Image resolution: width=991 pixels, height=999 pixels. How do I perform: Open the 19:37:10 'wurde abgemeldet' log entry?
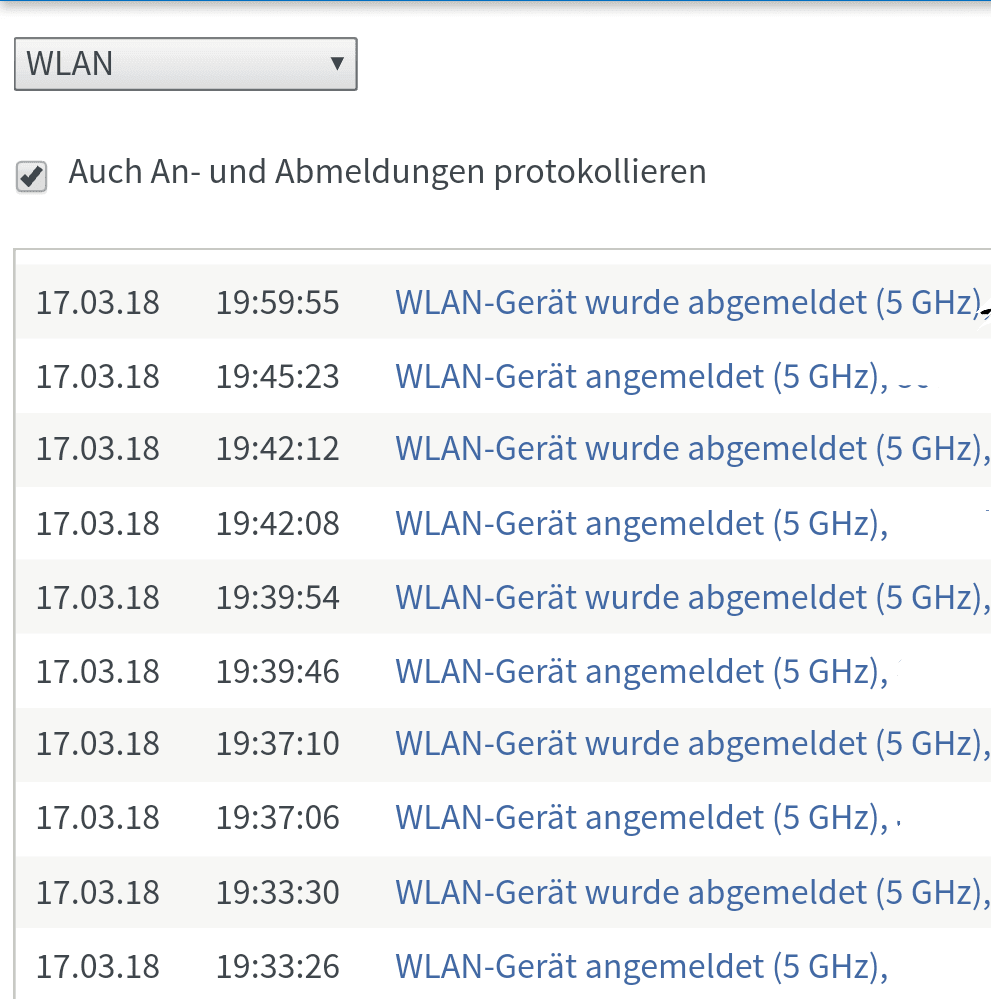693,744
